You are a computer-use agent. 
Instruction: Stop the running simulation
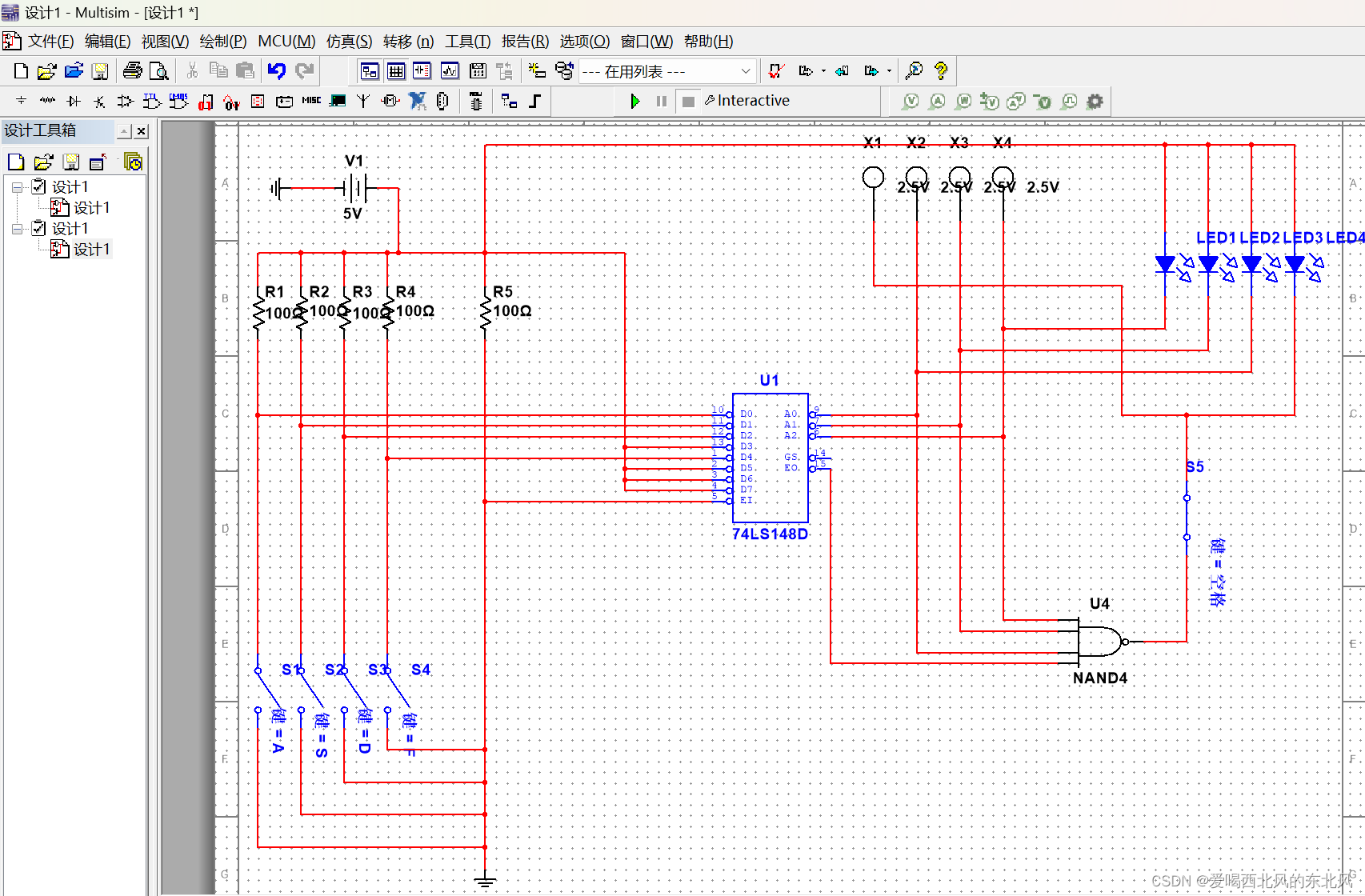pos(688,101)
